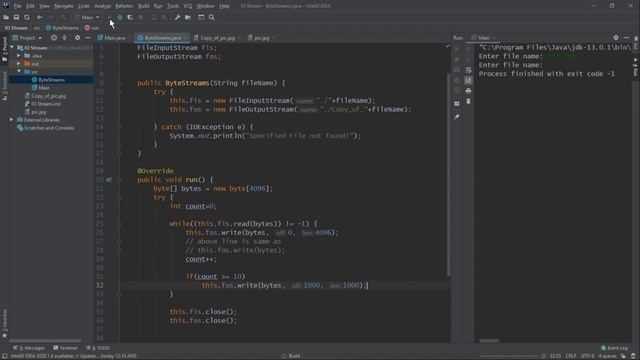Viewport: 640px width, 360px height.
Task: Open the Navigate menu
Action: tap(64, 6)
